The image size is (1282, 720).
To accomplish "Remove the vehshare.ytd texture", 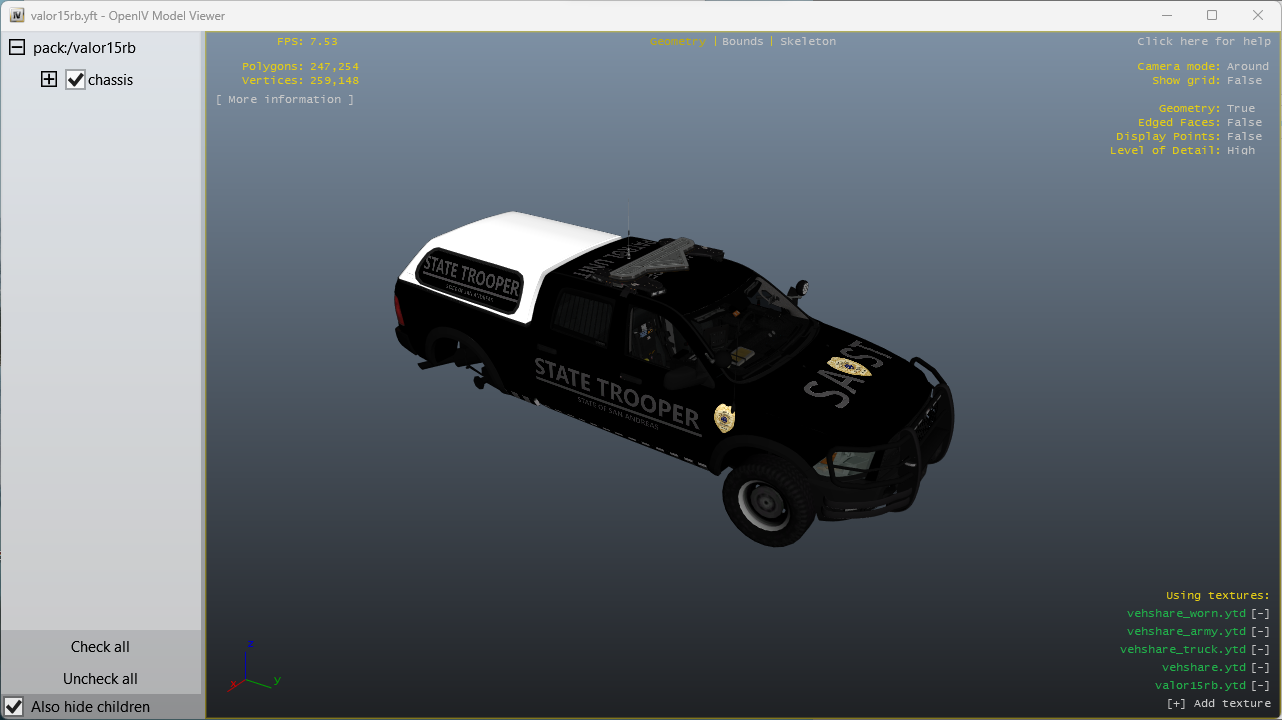I will 1260,668.
